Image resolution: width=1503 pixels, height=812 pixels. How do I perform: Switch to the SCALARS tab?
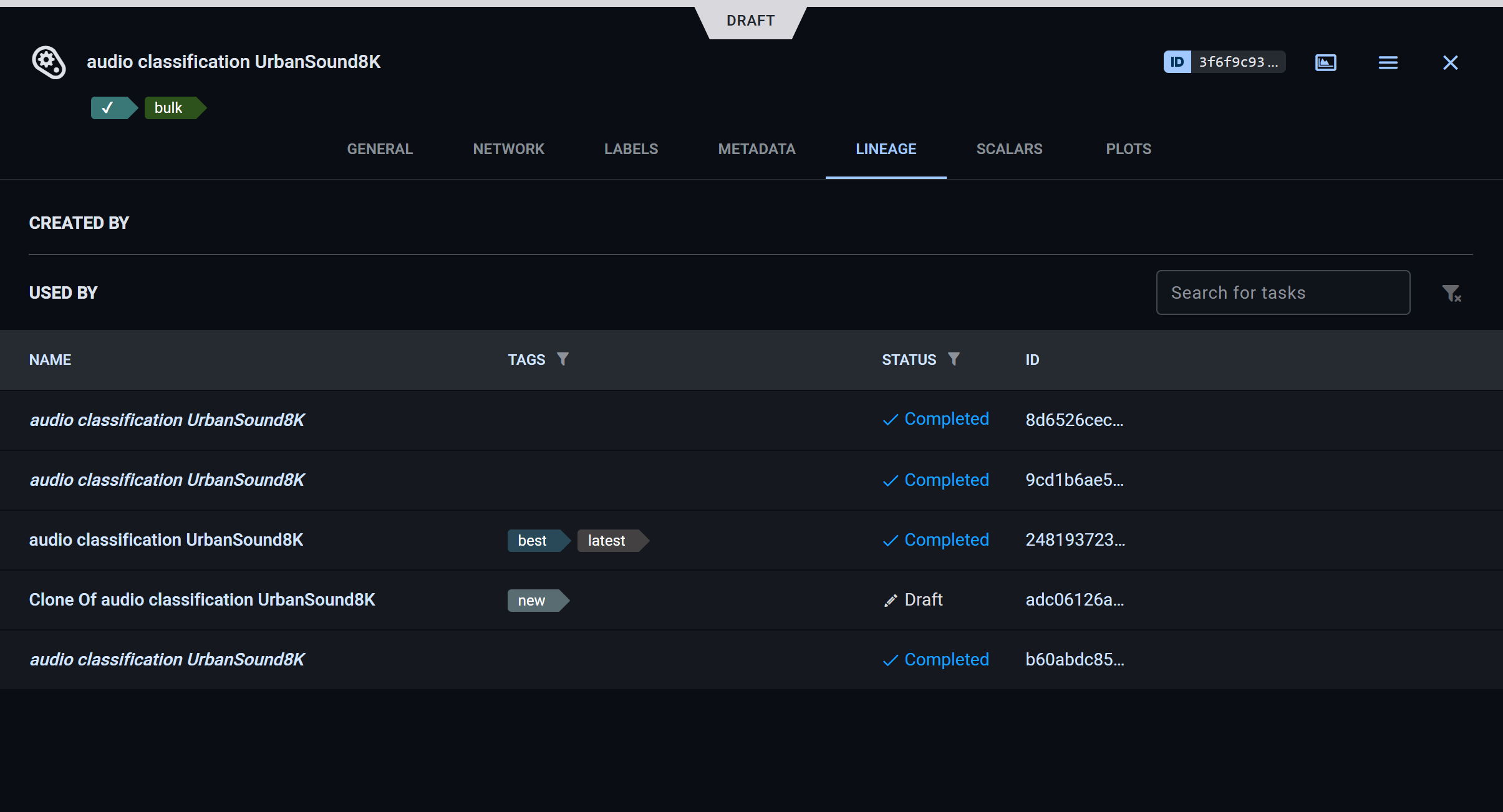[x=1009, y=148]
